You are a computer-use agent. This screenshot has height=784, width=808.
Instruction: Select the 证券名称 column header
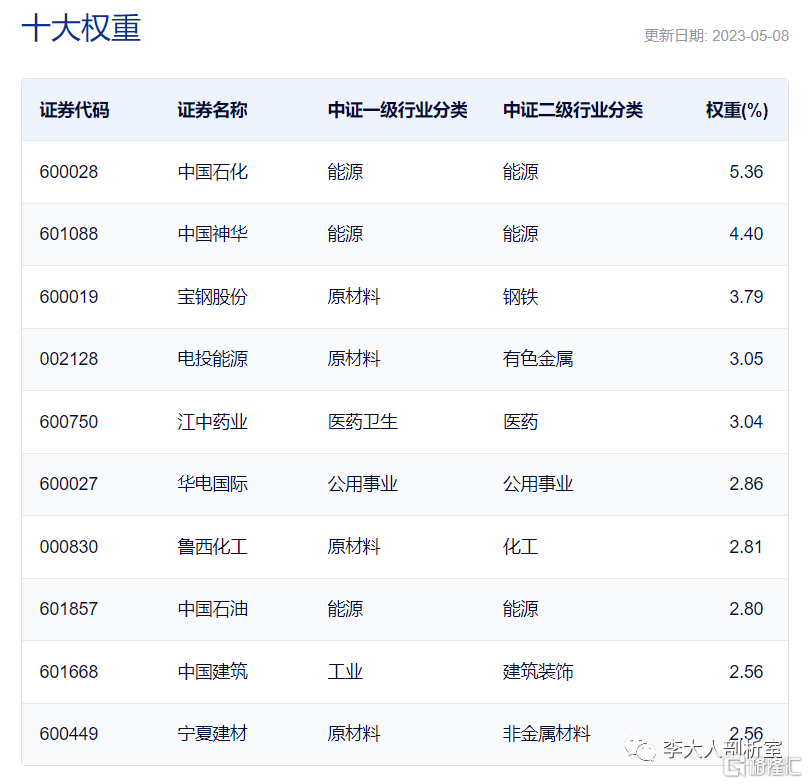coord(212,110)
